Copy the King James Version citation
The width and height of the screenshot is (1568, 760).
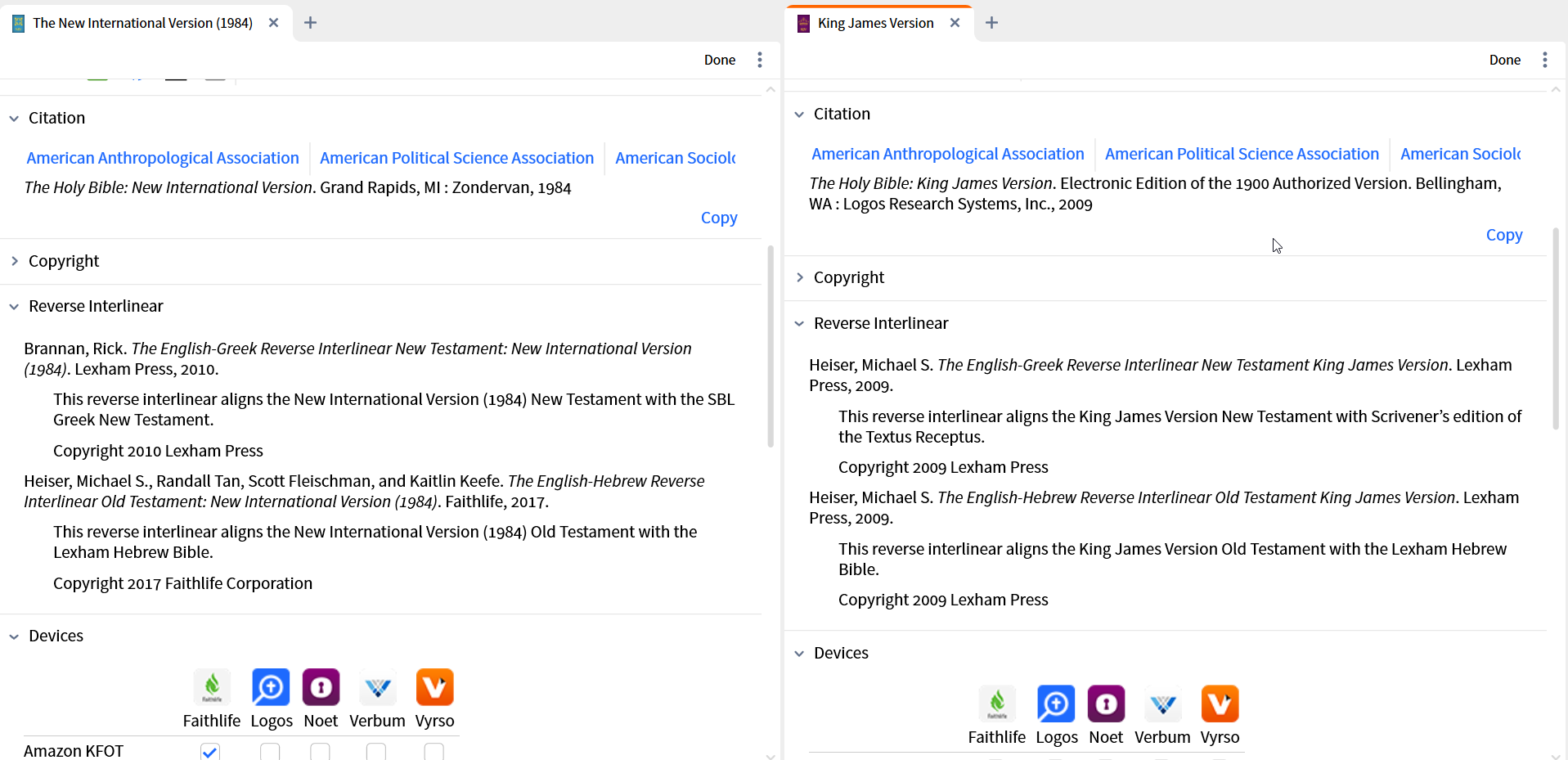click(1504, 235)
